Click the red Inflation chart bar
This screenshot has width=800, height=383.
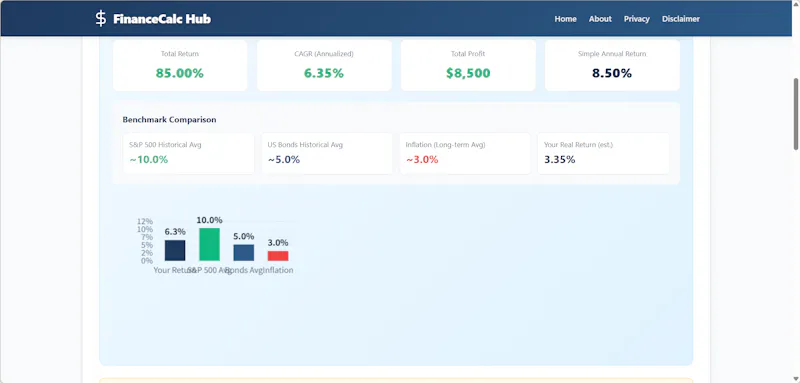(278, 256)
